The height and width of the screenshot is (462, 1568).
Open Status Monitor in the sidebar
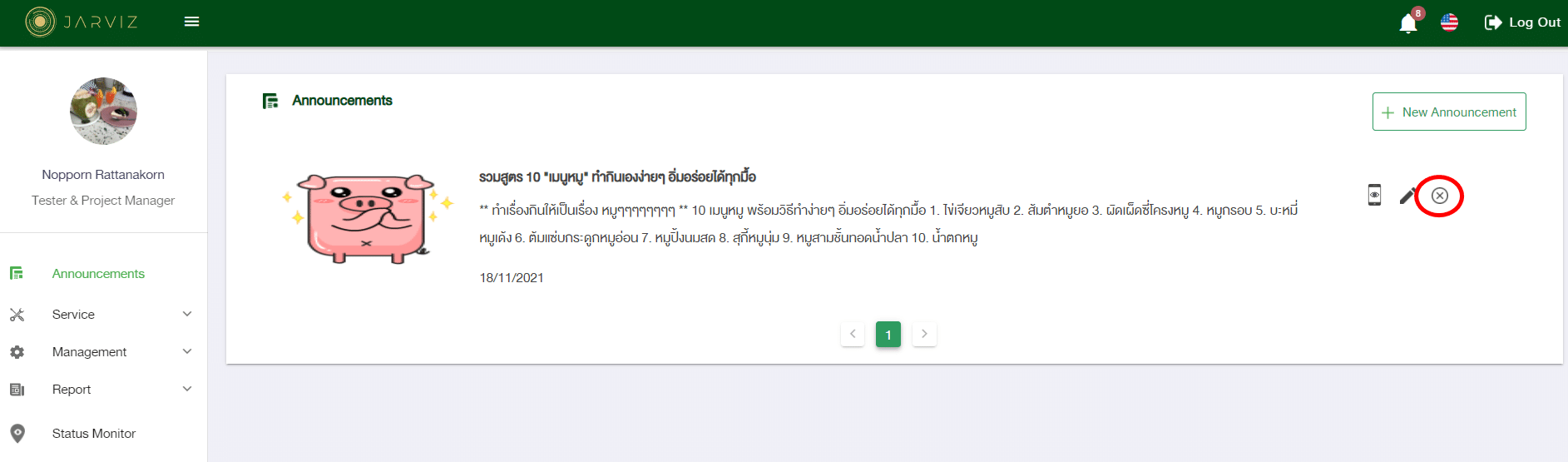click(93, 434)
